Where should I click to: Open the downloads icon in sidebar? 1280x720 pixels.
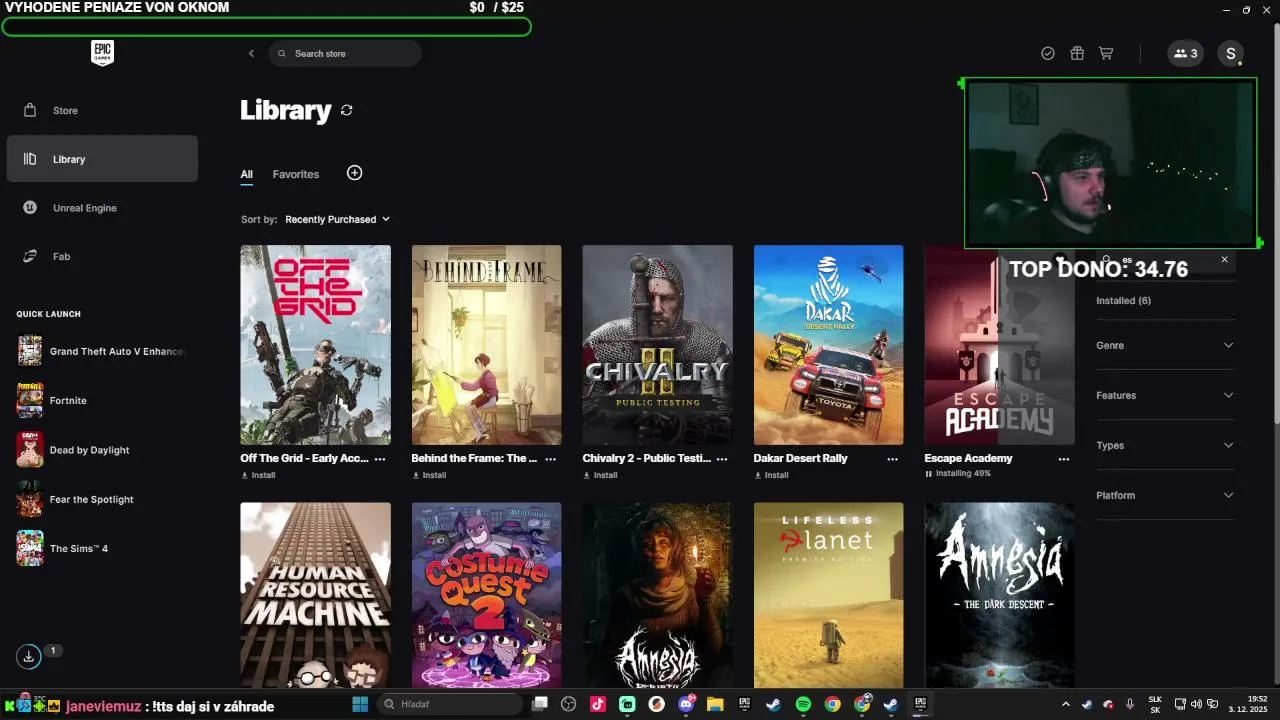[x=29, y=656]
